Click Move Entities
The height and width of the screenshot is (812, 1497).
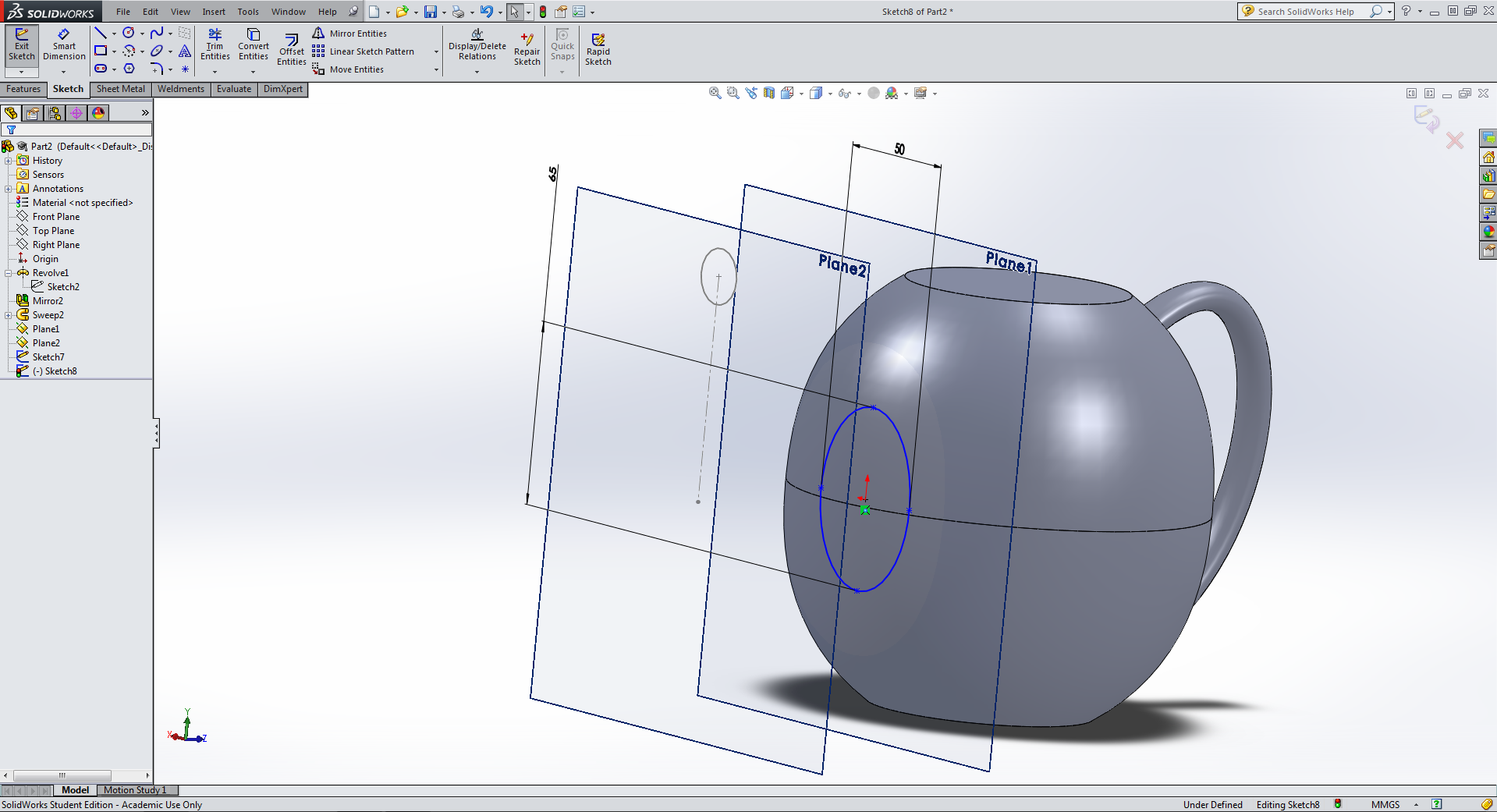[x=348, y=69]
